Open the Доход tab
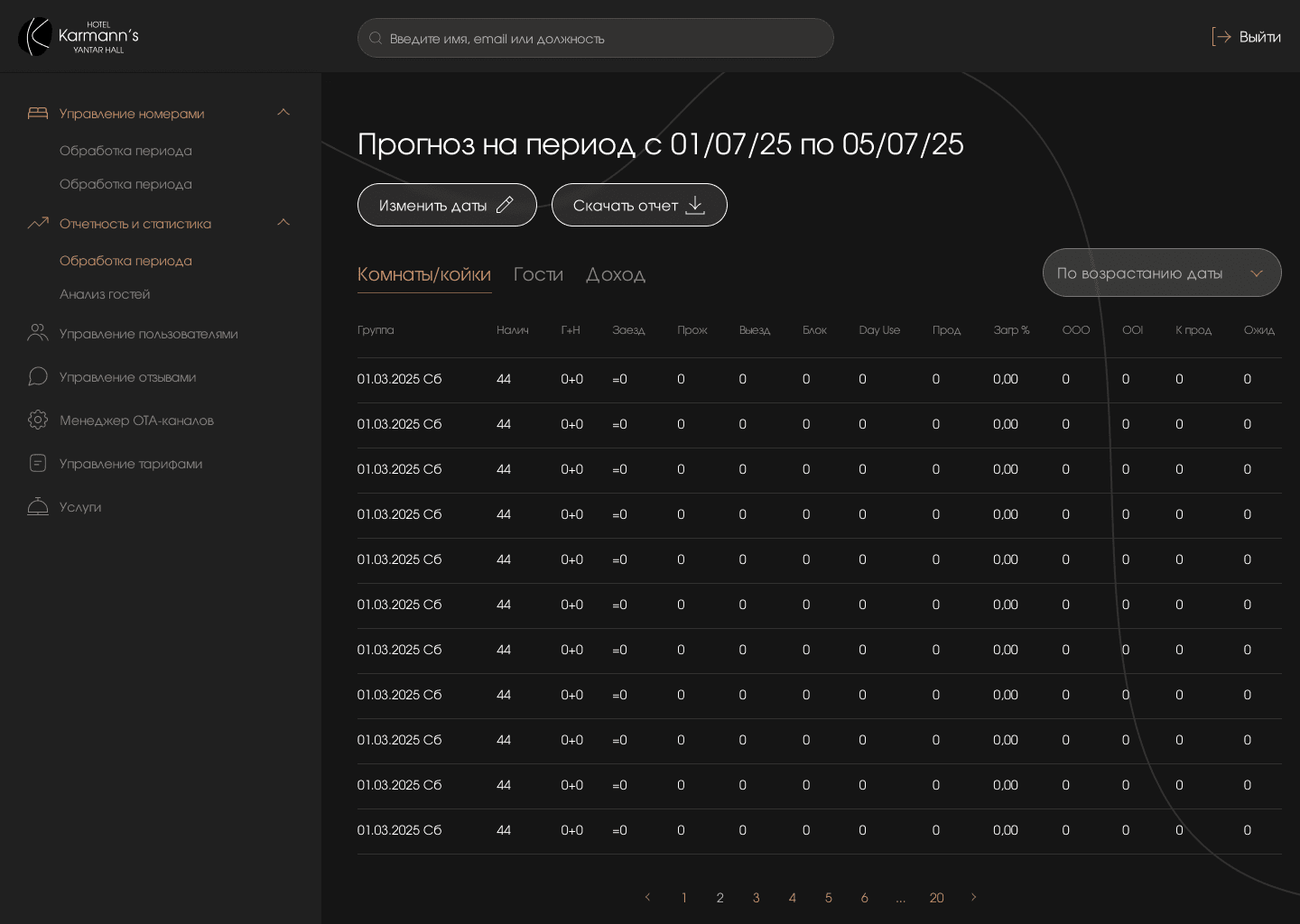This screenshot has width=1300, height=924. [x=617, y=274]
